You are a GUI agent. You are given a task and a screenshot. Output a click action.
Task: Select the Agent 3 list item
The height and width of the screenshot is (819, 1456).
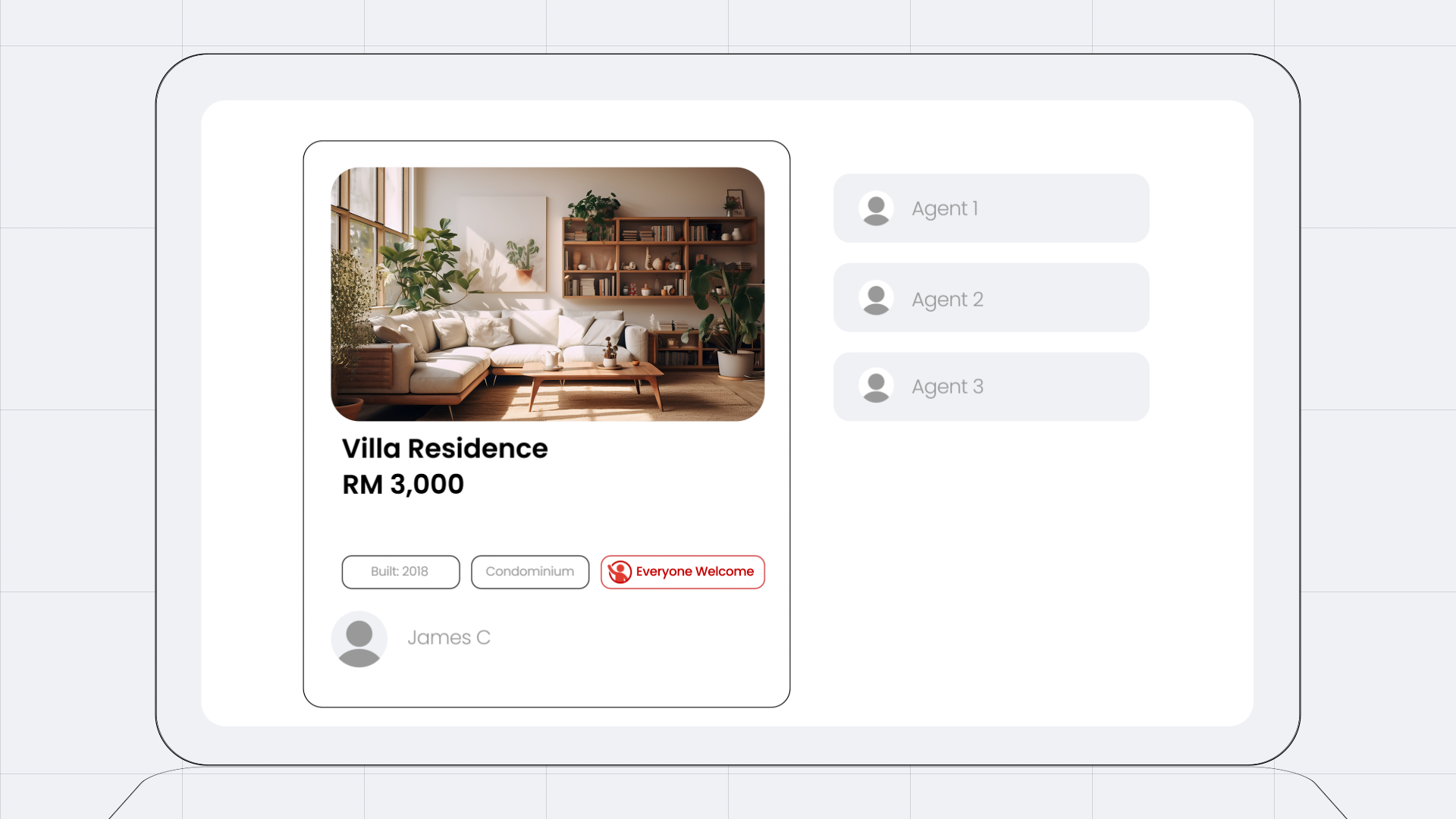991,387
